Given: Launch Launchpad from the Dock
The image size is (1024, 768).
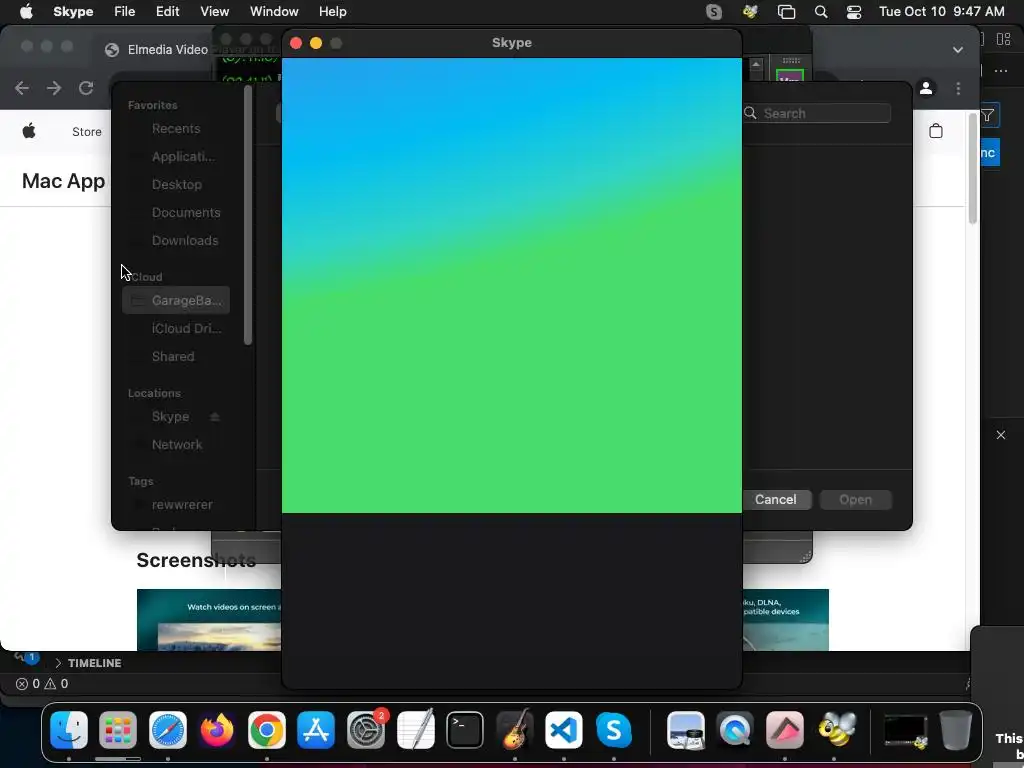Looking at the screenshot, I should [118, 729].
